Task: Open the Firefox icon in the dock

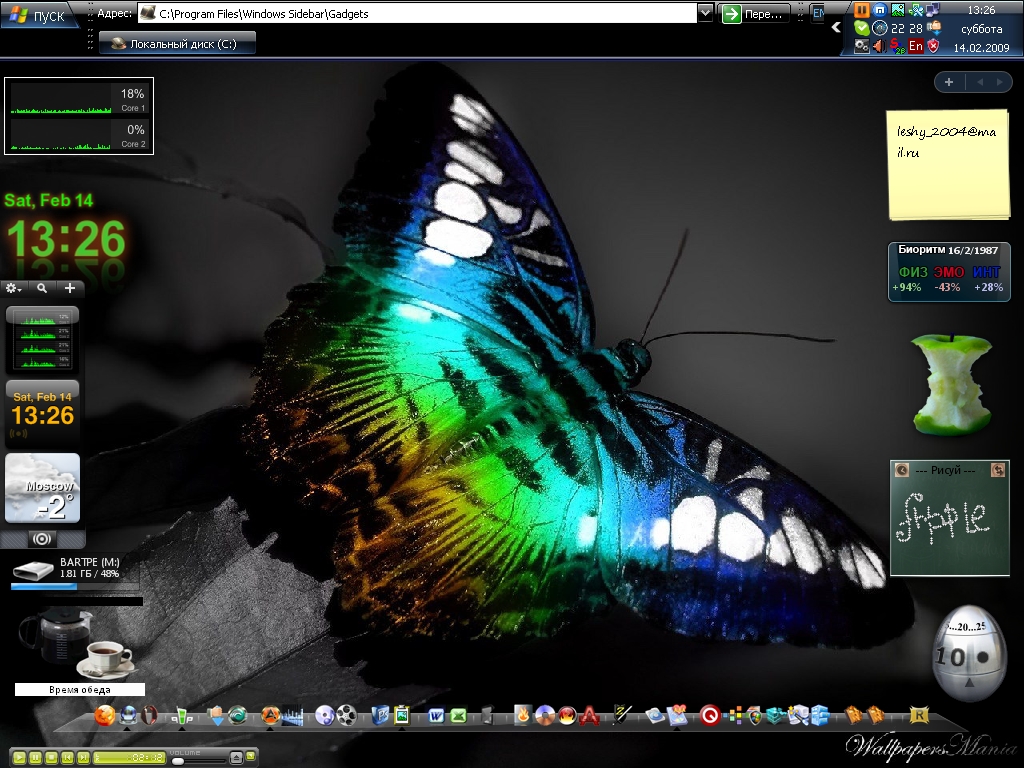Action: [x=105, y=715]
